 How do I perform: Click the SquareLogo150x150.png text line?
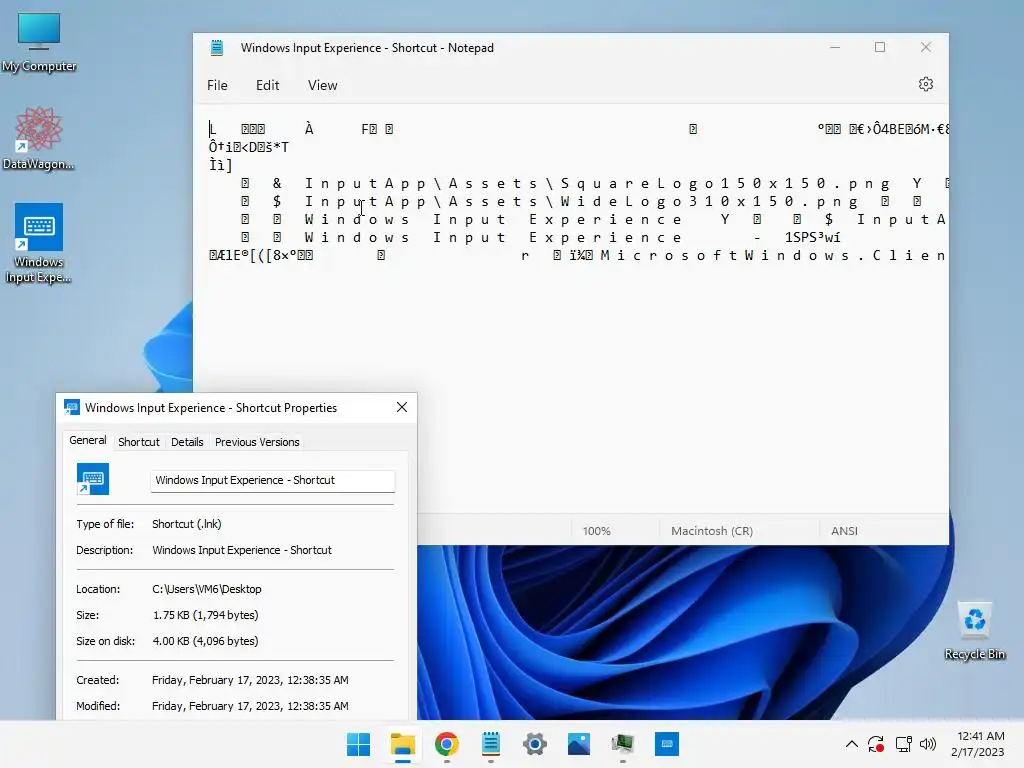point(596,184)
